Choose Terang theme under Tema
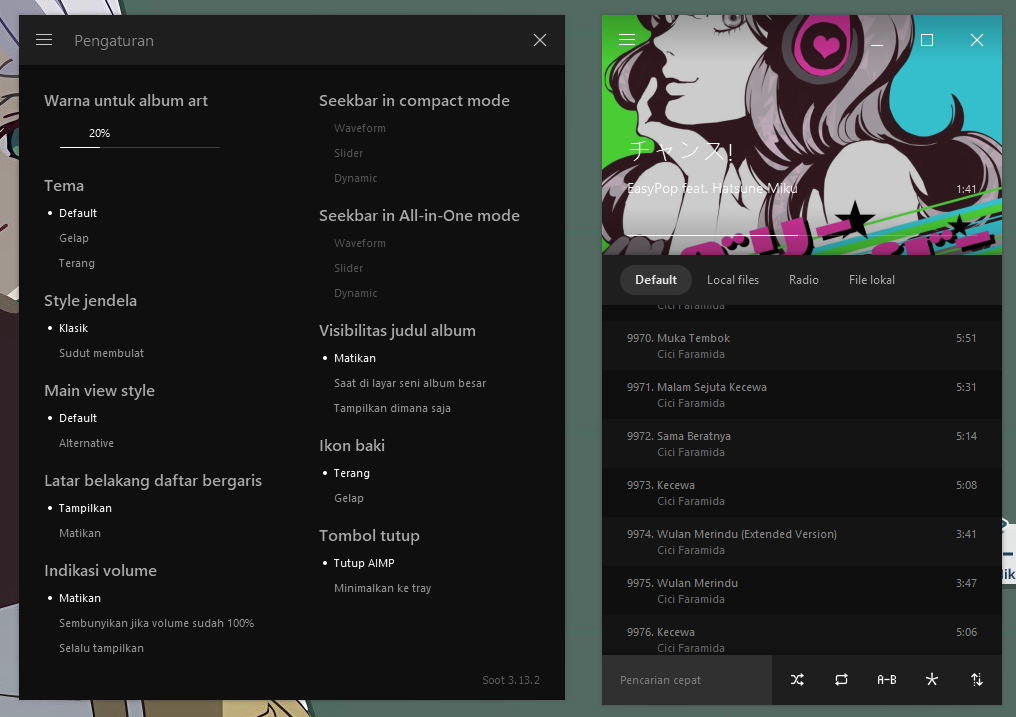Screen dimensions: 1016x717 76,263
